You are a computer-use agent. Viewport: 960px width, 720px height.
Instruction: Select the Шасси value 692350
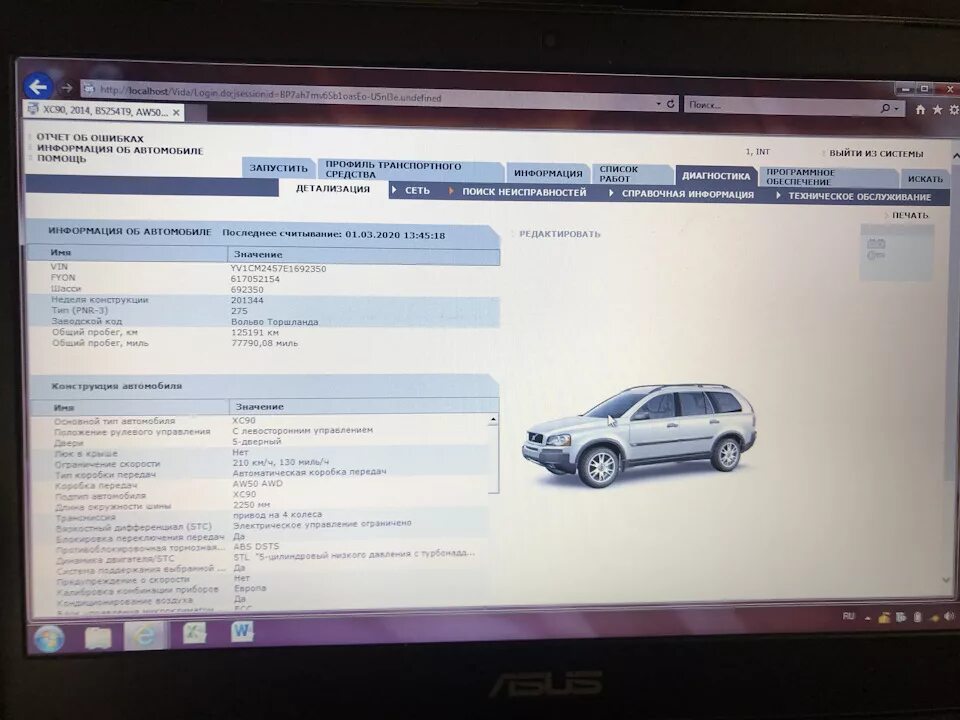[247, 290]
